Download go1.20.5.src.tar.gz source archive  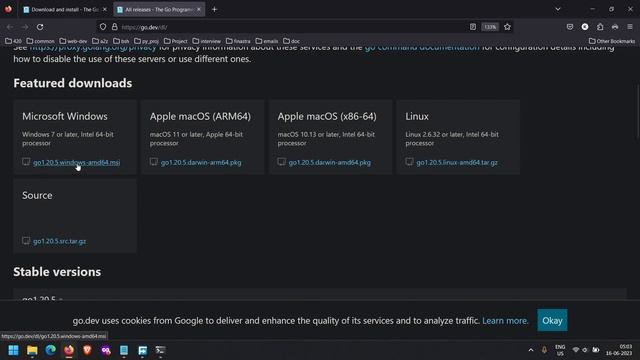60,241
